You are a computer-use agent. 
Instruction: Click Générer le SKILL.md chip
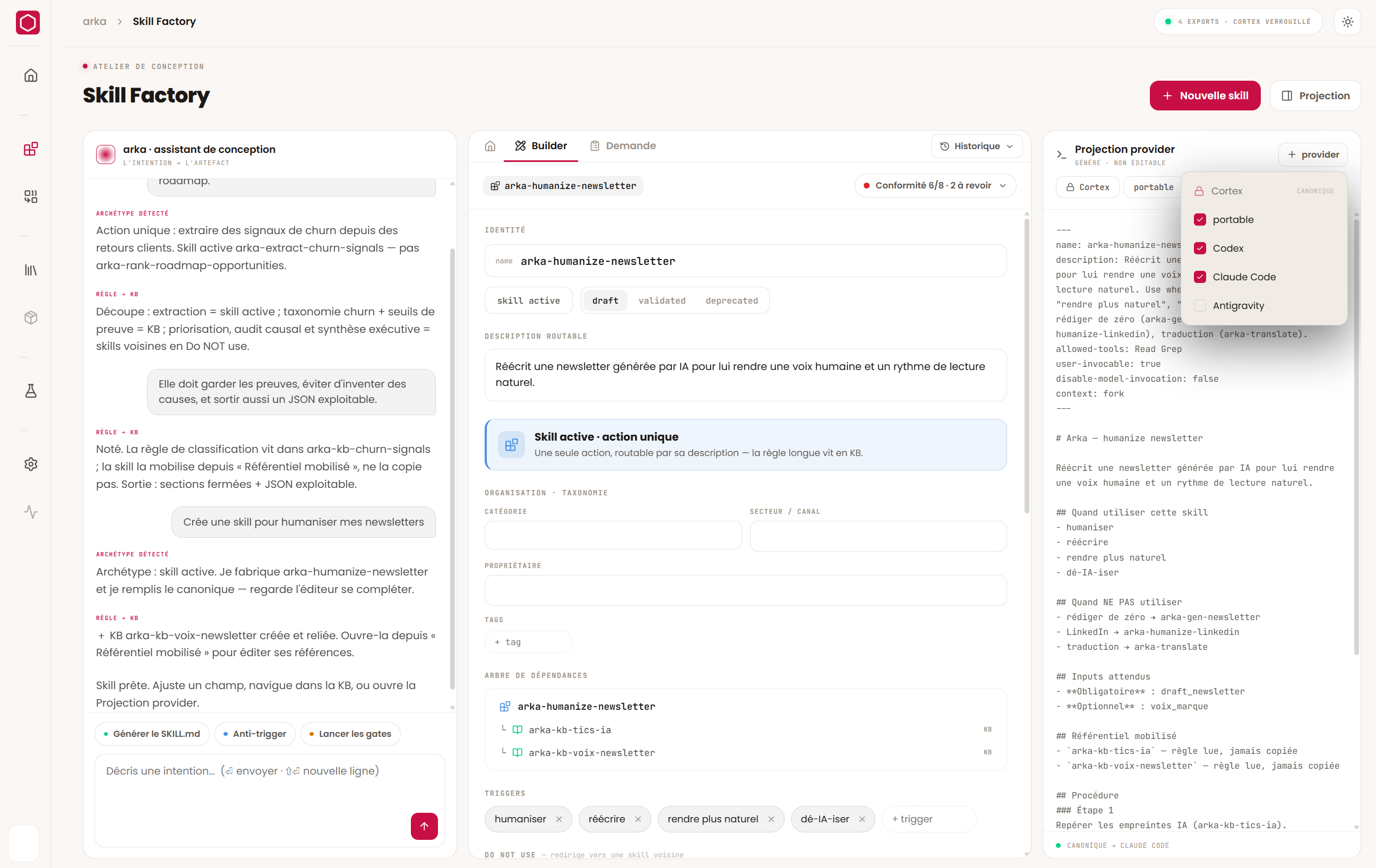pos(152,734)
